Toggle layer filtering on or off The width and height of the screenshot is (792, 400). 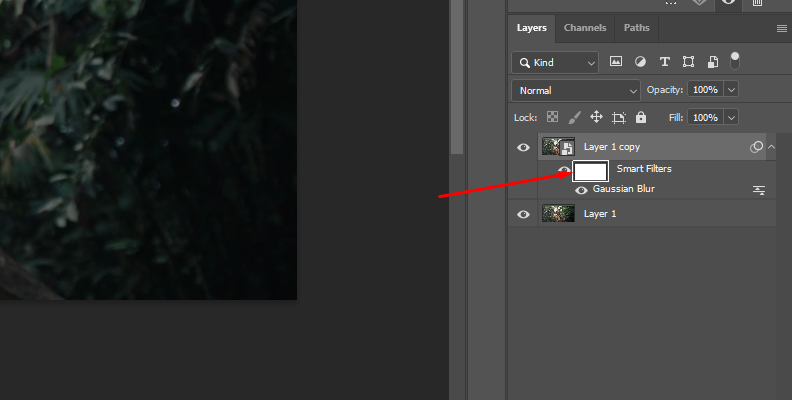tap(735, 61)
